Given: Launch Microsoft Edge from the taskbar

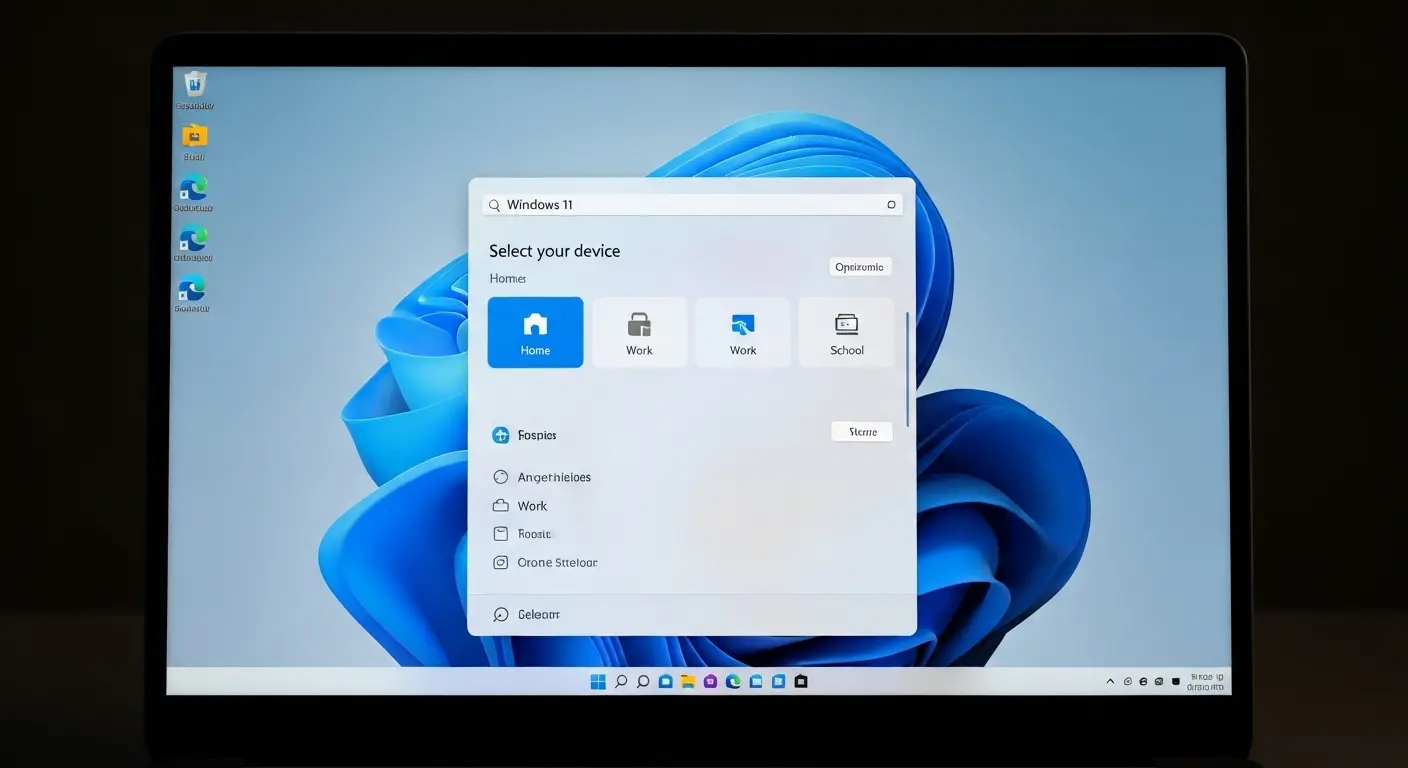Looking at the screenshot, I should (733, 681).
